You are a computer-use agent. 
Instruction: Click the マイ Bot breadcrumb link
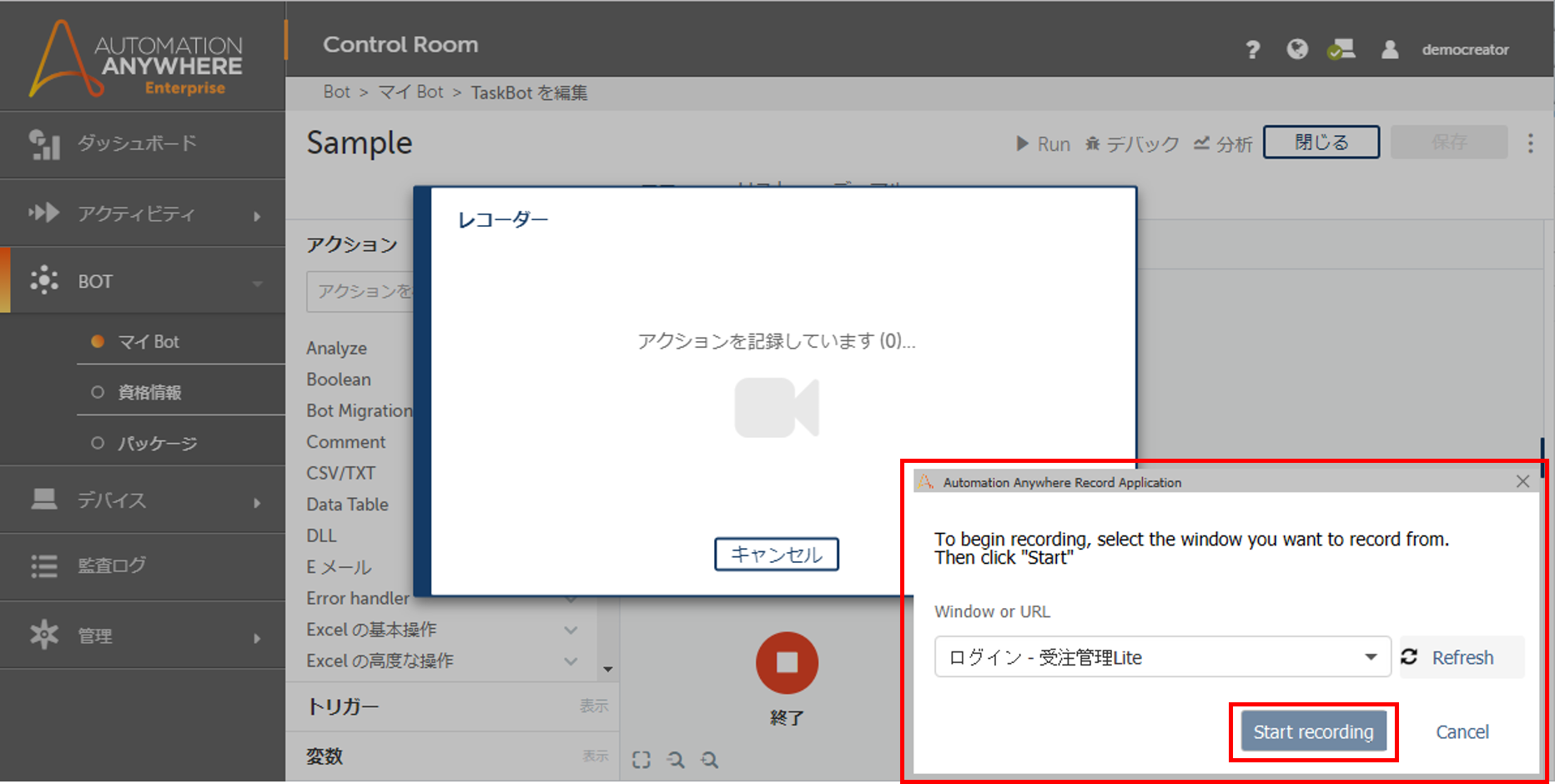click(x=410, y=93)
